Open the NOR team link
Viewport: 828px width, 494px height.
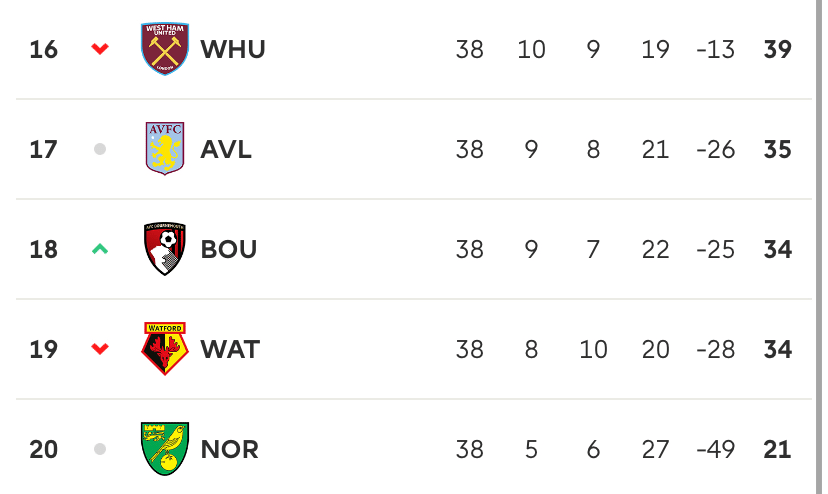[x=230, y=449]
